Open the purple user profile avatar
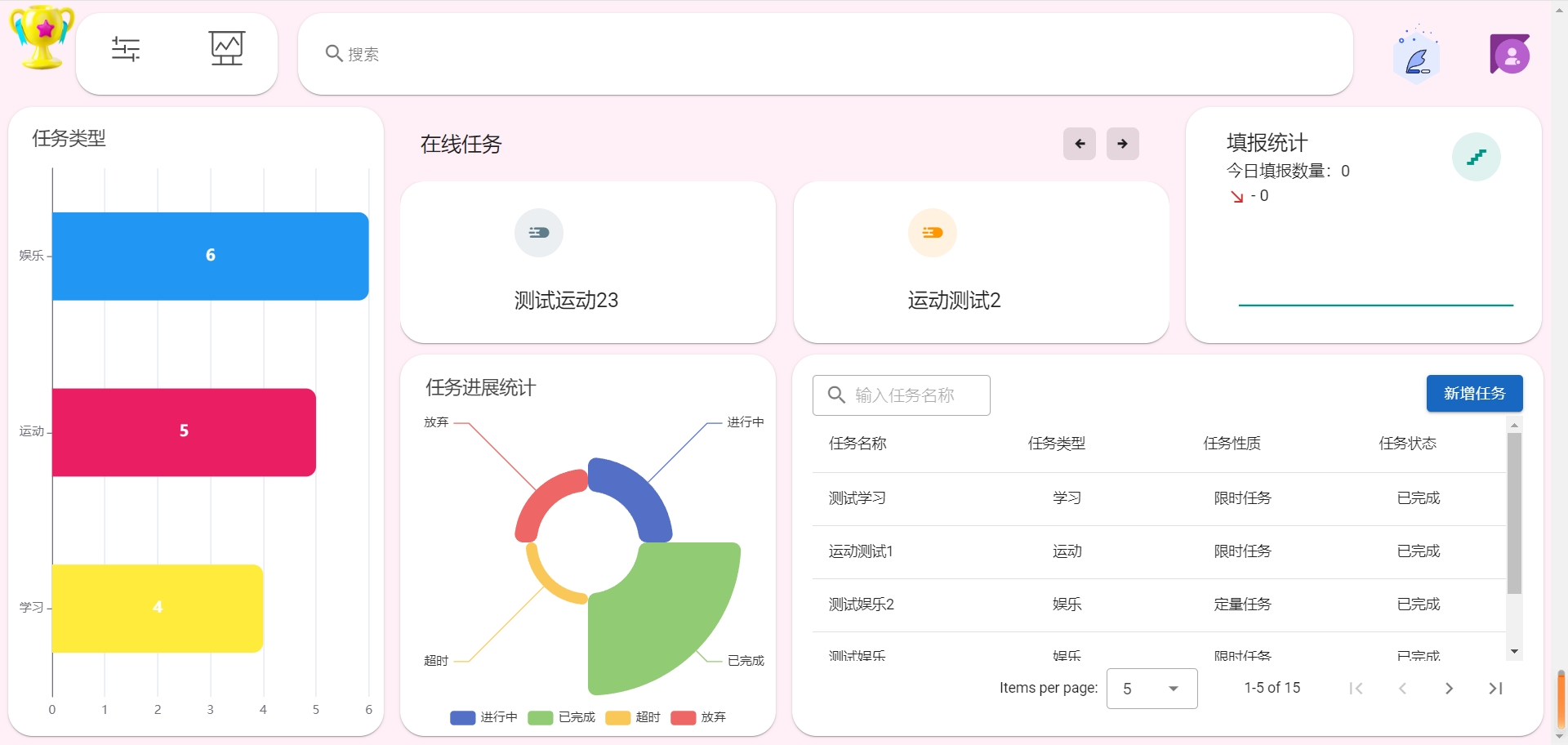 pos(1510,55)
